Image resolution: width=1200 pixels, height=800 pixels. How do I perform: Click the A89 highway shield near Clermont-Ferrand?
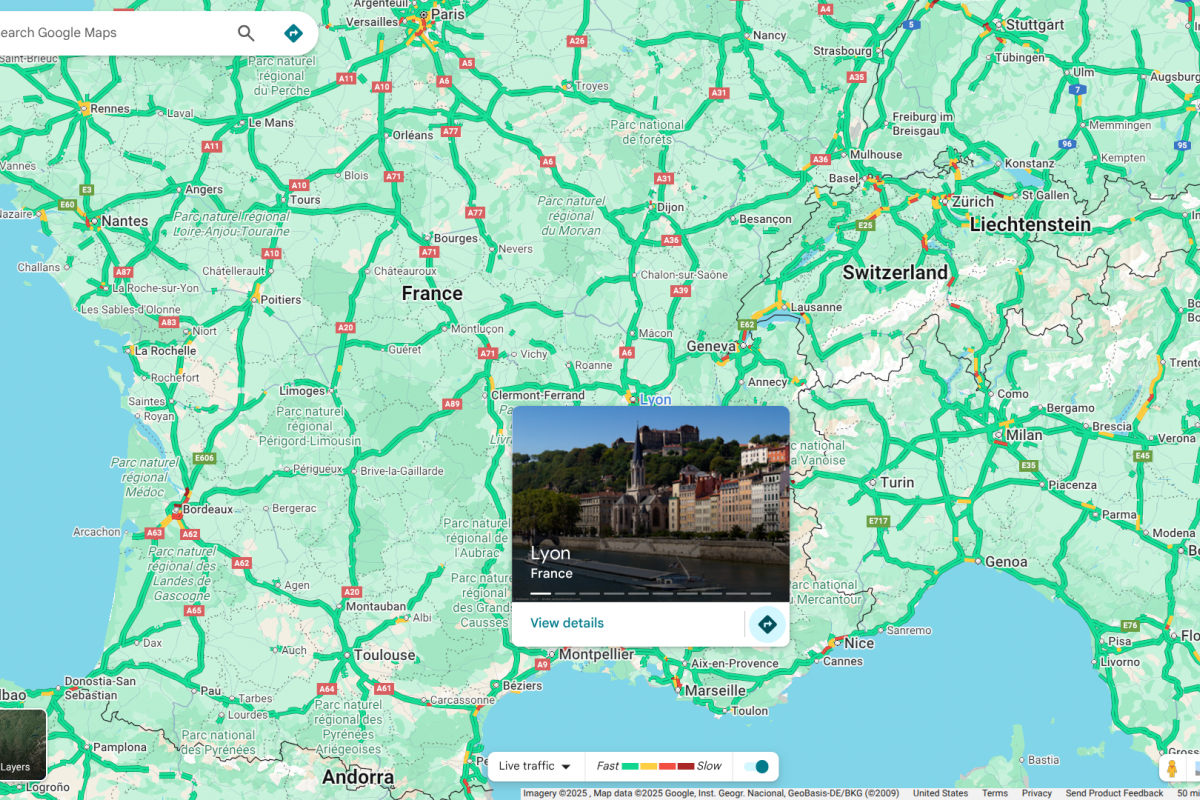tap(452, 404)
